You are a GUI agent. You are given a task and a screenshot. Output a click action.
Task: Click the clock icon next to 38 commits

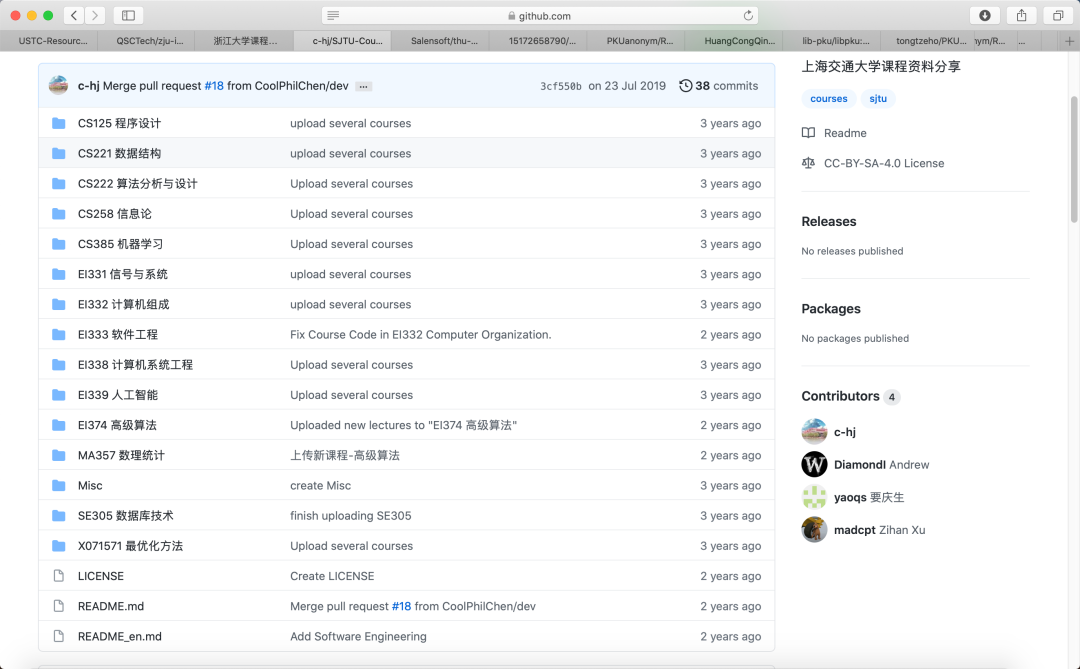pos(685,86)
